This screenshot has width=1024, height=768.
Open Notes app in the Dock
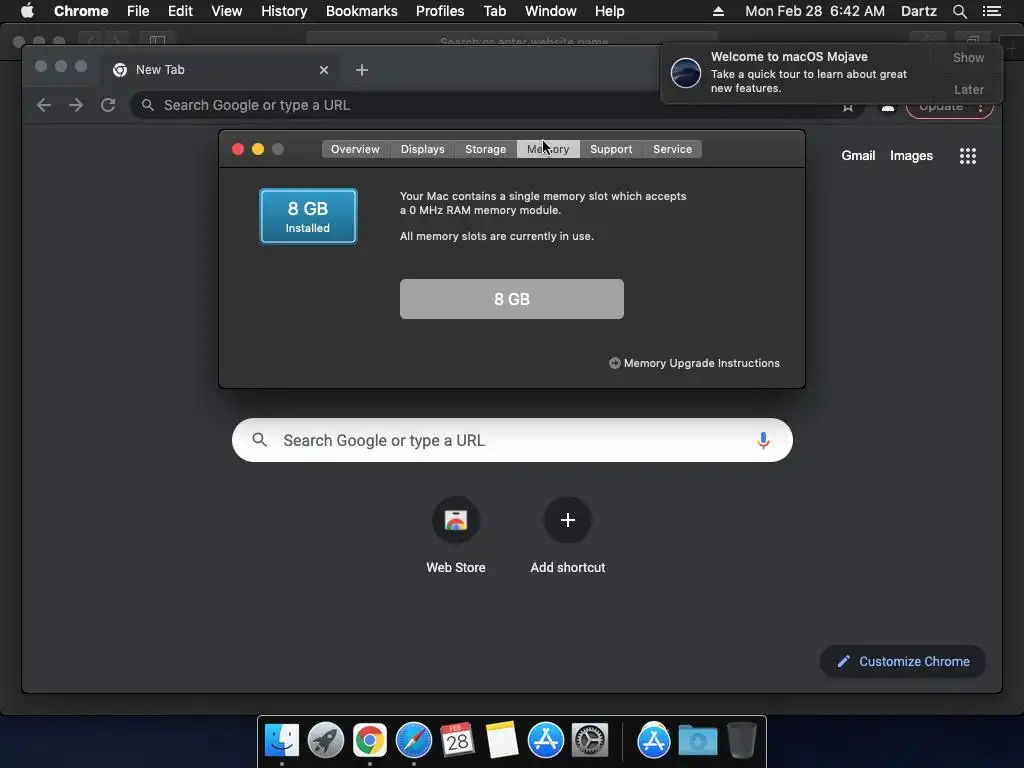tap(502, 741)
